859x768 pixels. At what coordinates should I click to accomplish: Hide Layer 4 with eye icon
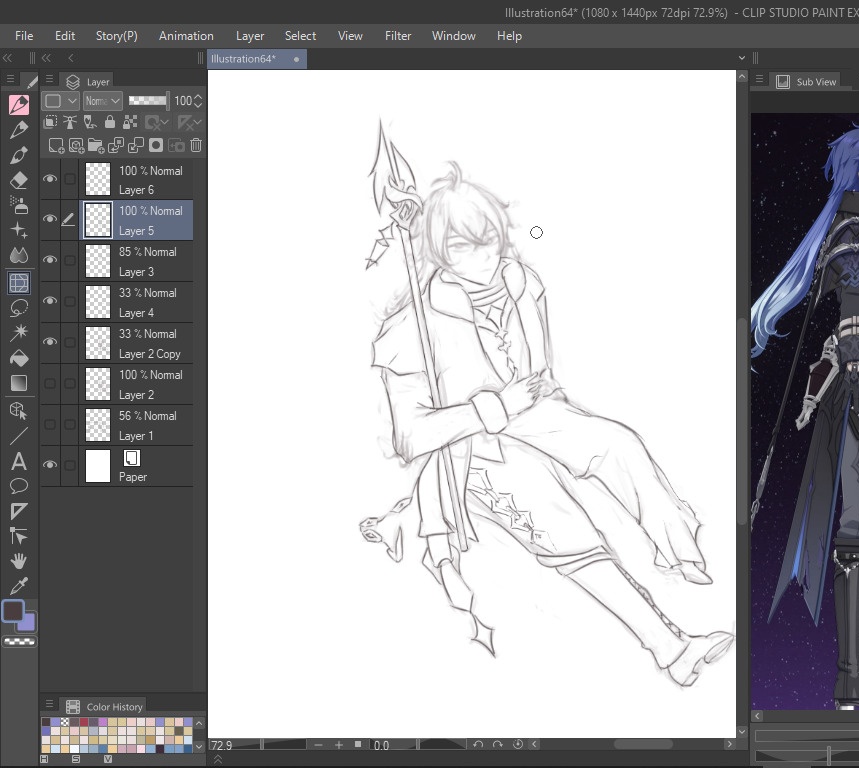pos(50,301)
